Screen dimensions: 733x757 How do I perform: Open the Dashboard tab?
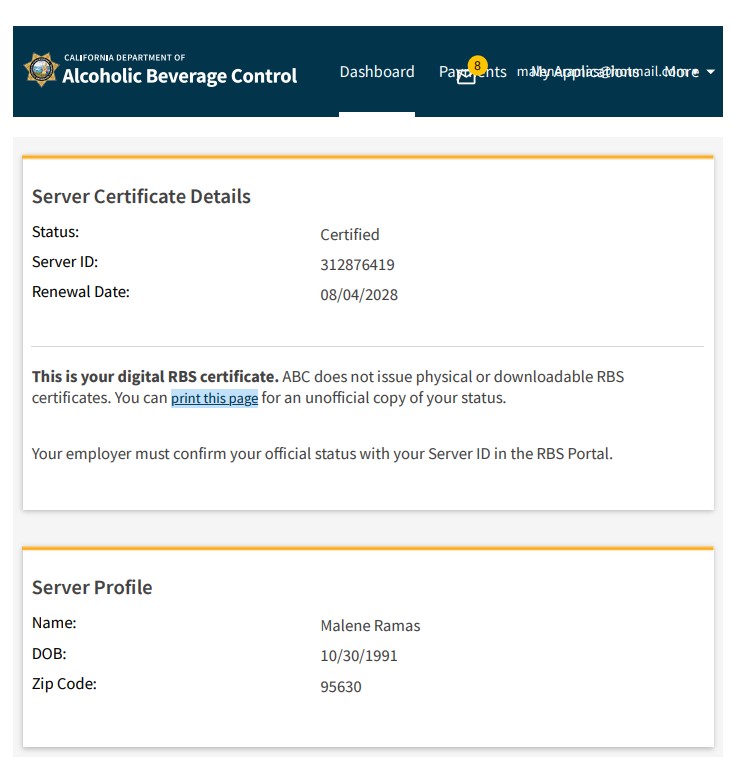pyautogui.click(x=377, y=72)
